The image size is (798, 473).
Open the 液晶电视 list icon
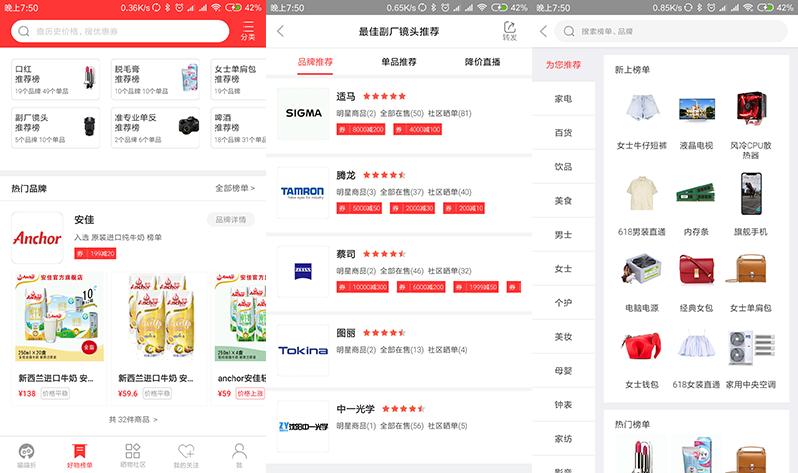tap(696, 108)
